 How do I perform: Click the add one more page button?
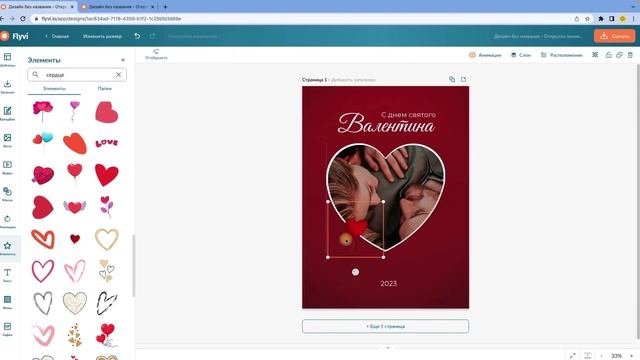[x=385, y=326]
